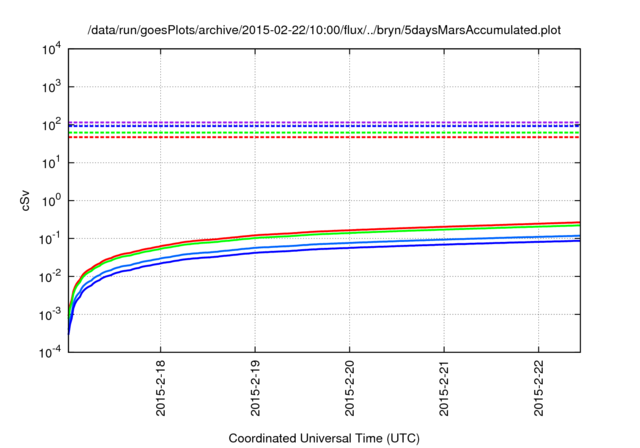Click the 10^3 y-axis tick label
Viewport: 640px width, 448px height.
[x=52, y=87]
